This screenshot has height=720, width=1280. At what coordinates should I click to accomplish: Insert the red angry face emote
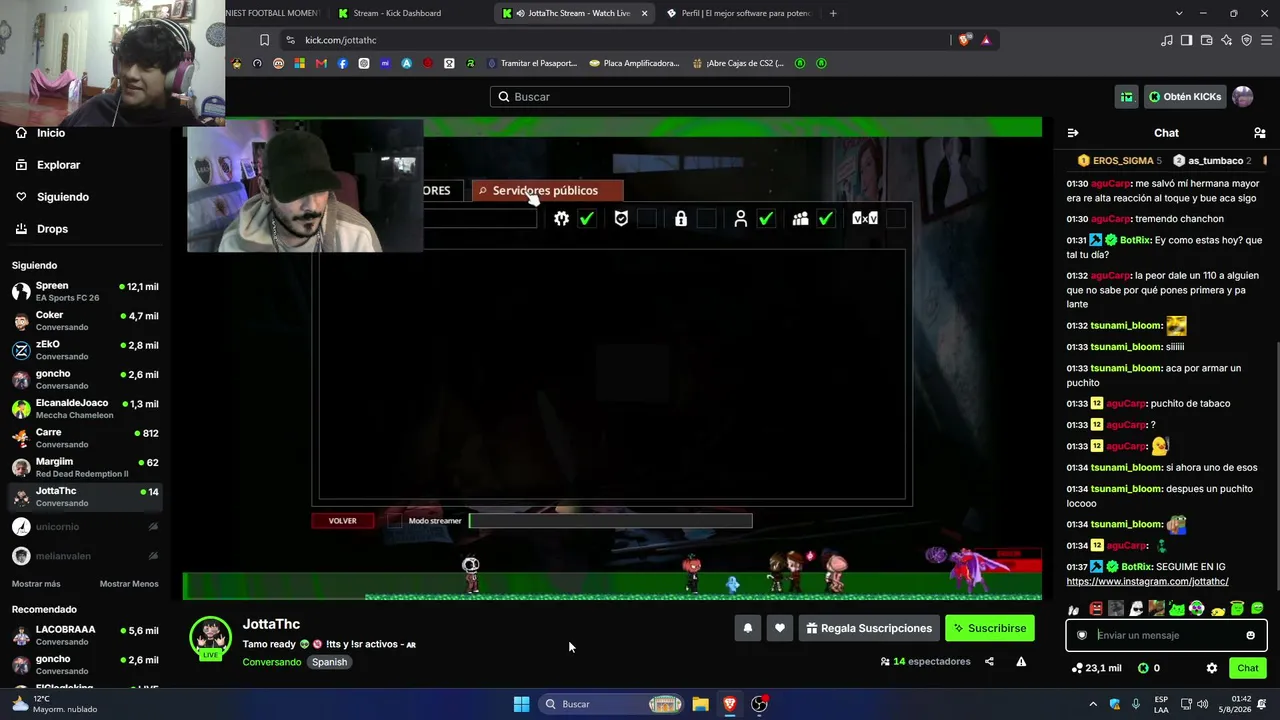[1096, 609]
